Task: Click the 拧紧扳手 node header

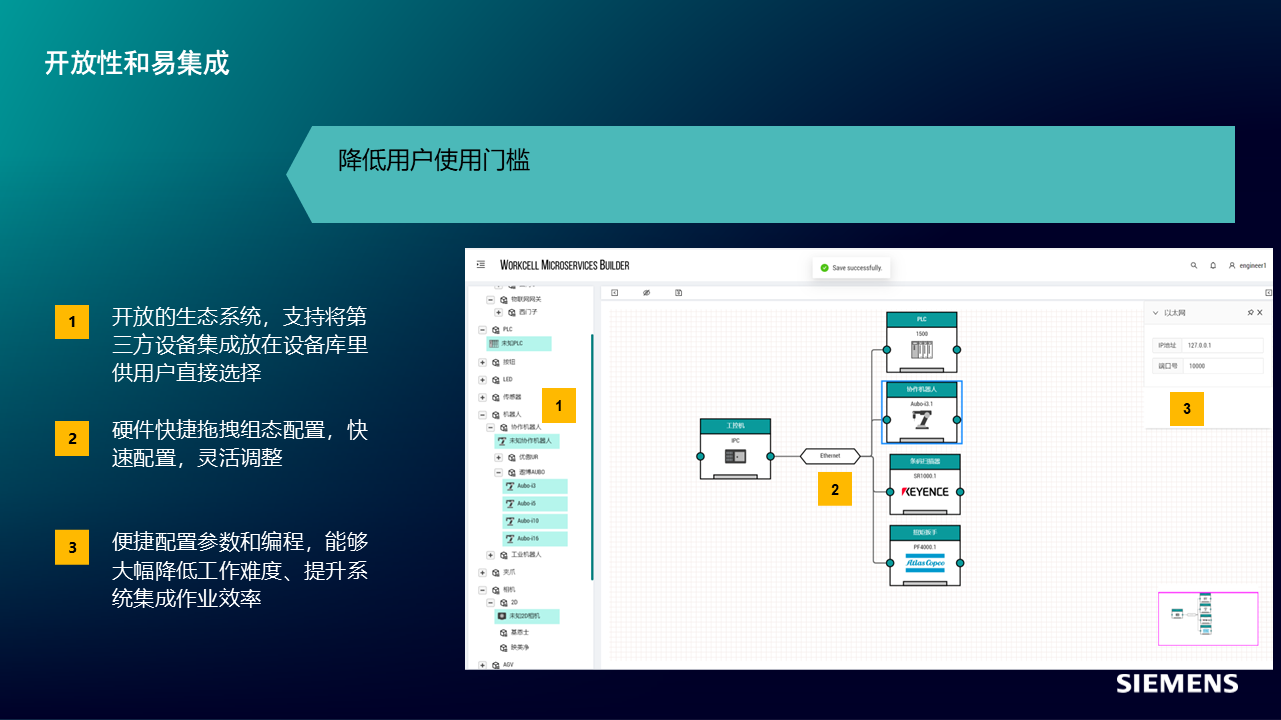Action: [924, 532]
